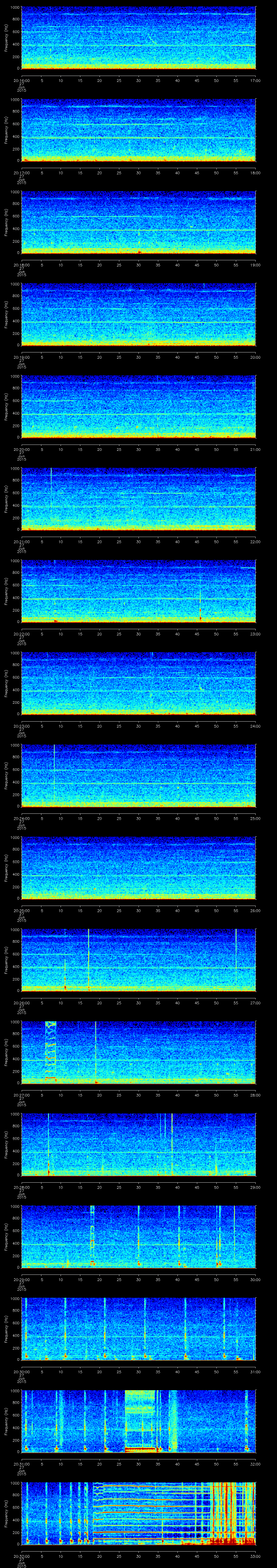Click the 20:24:00 start time label

21,818
